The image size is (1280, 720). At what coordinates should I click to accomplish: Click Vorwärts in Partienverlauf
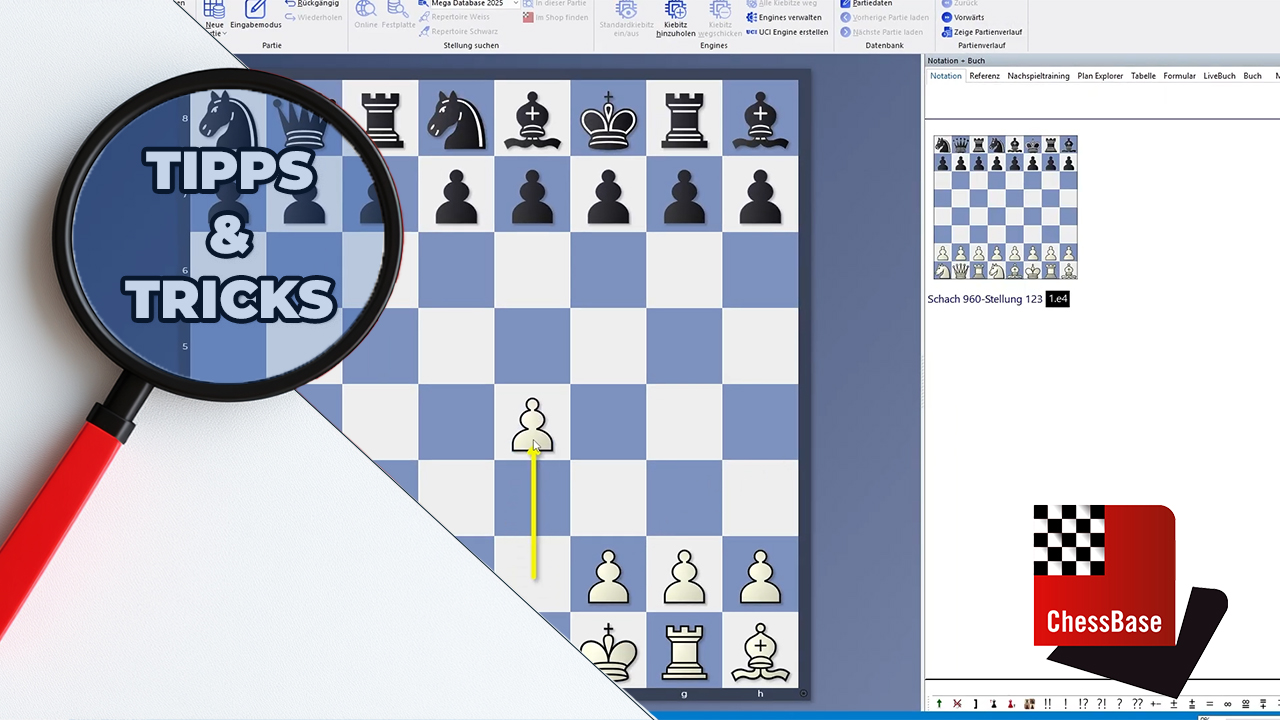click(963, 17)
